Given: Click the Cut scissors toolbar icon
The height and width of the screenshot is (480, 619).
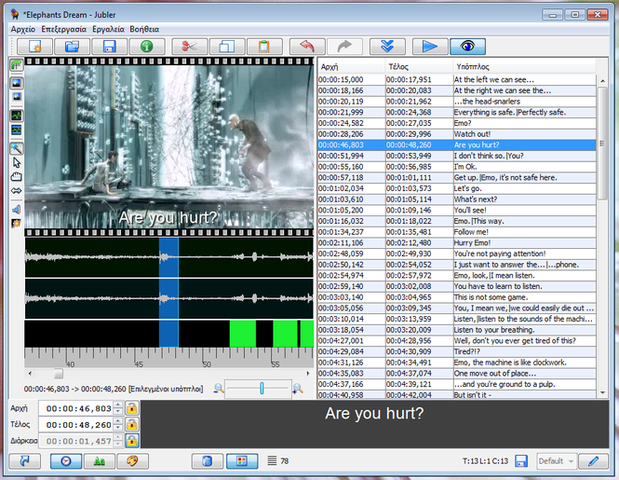Looking at the screenshot, I should point(192,46).
